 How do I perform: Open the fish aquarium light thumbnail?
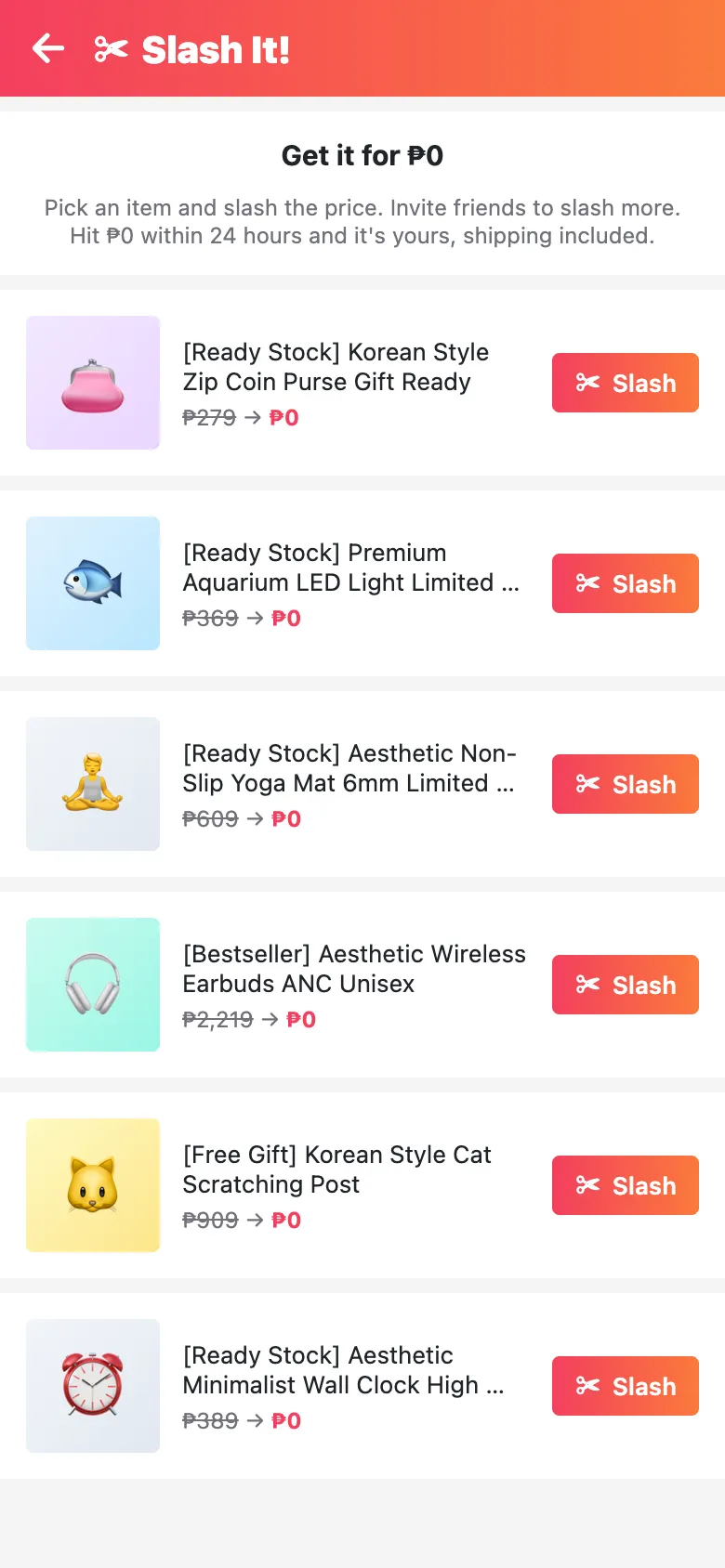coord(93,583)
